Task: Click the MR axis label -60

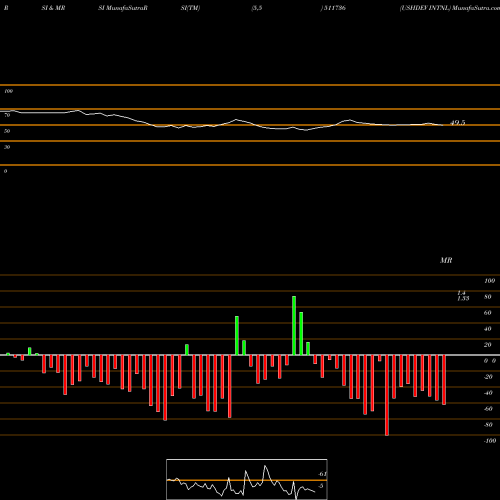Action: (488, 409)
